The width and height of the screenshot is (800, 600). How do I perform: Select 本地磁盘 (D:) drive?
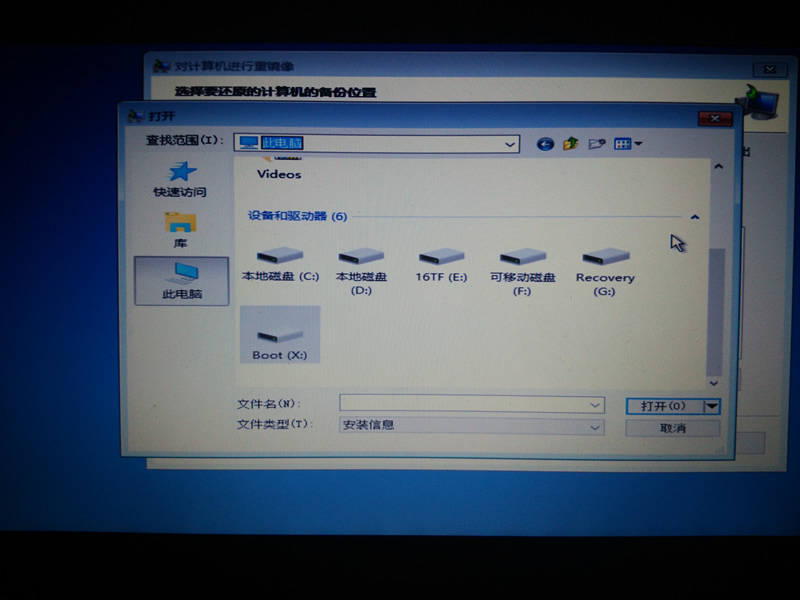click(361, 268)
